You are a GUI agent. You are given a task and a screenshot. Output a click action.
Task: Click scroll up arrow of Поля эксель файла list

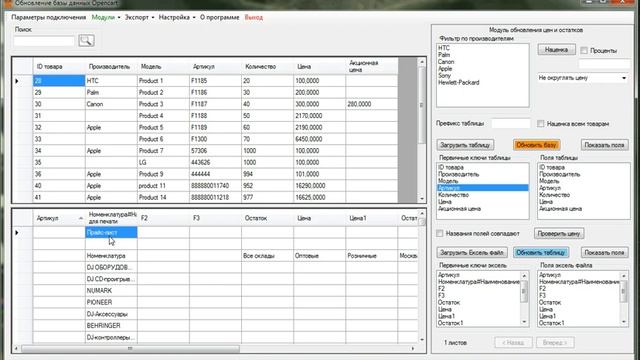[624, 276]
